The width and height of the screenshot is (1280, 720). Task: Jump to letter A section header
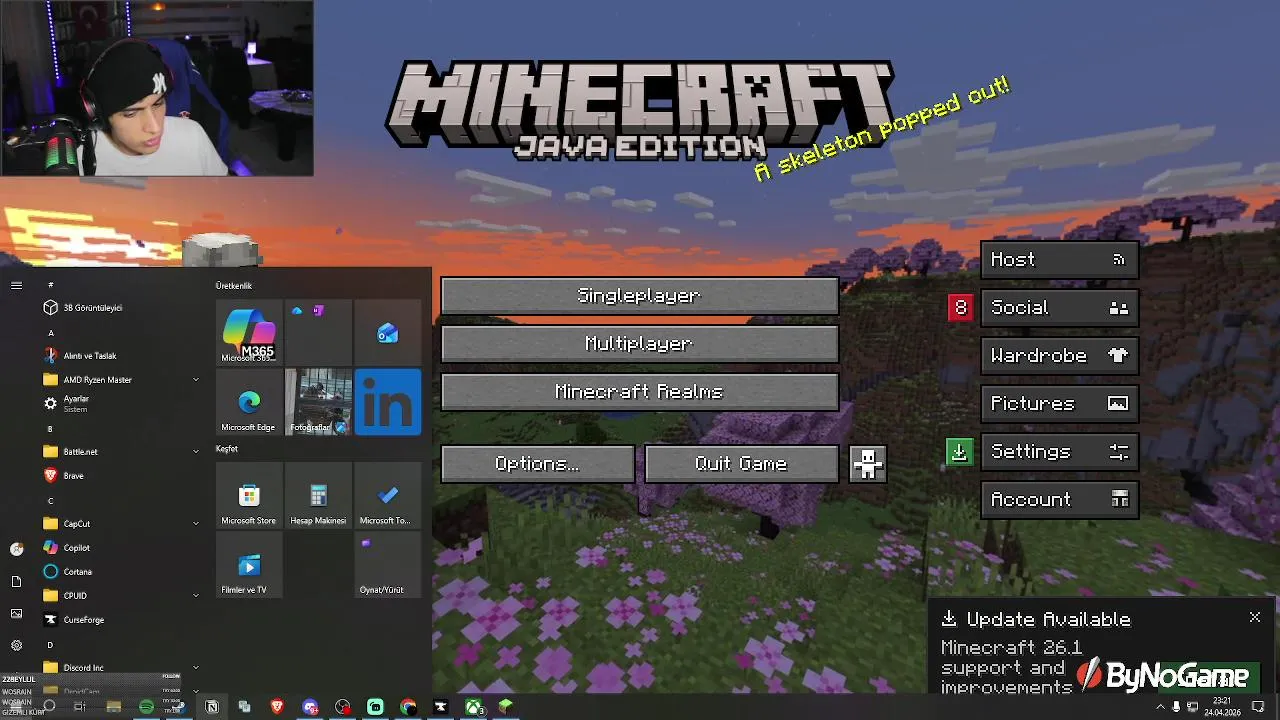pyautogui.click(x=51, y=333)
